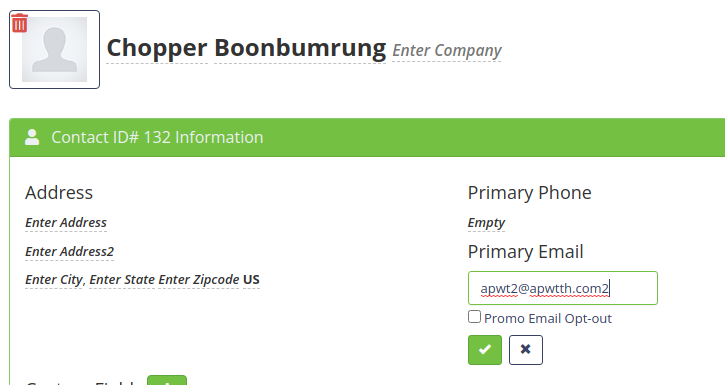
Task: Edit the Empty primary phone value
Action: 486,223
